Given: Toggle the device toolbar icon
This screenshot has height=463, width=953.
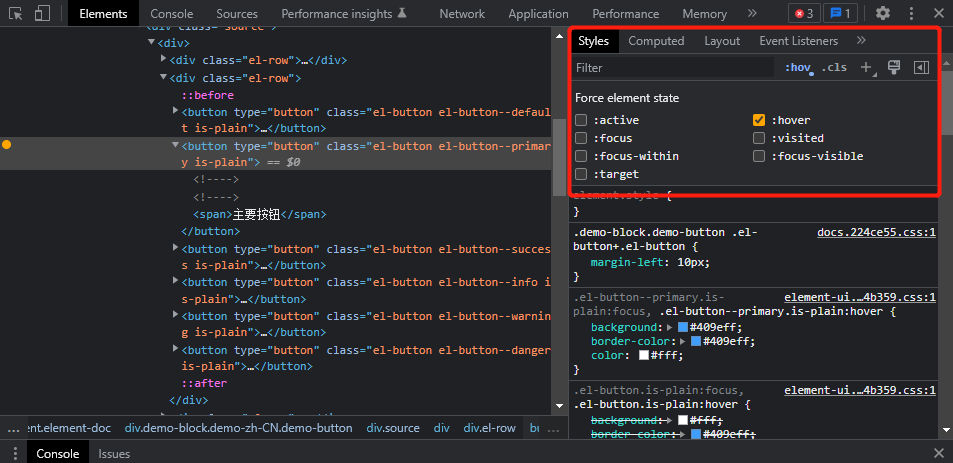Looking at the screenshot, I should [42, 13].
